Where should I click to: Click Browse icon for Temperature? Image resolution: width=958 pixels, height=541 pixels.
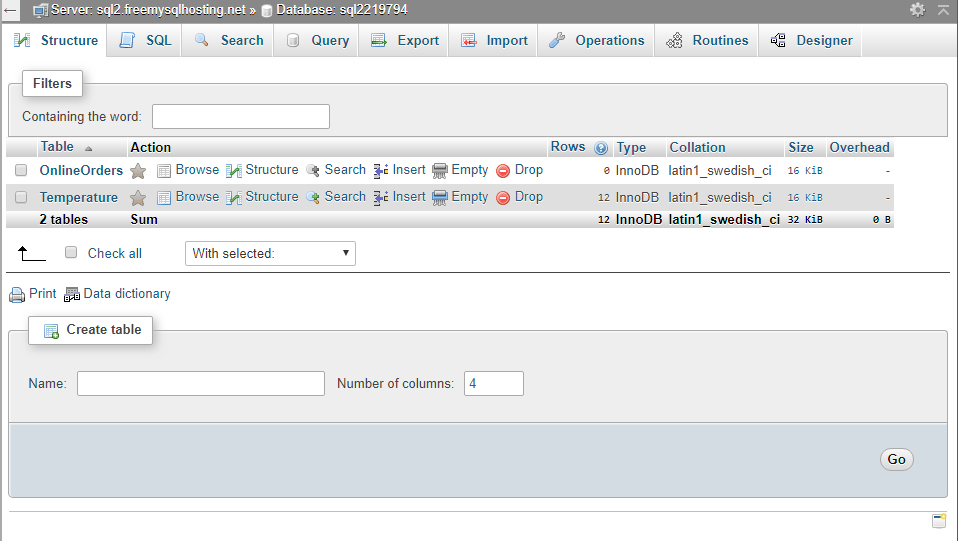[x=164, y=198]
